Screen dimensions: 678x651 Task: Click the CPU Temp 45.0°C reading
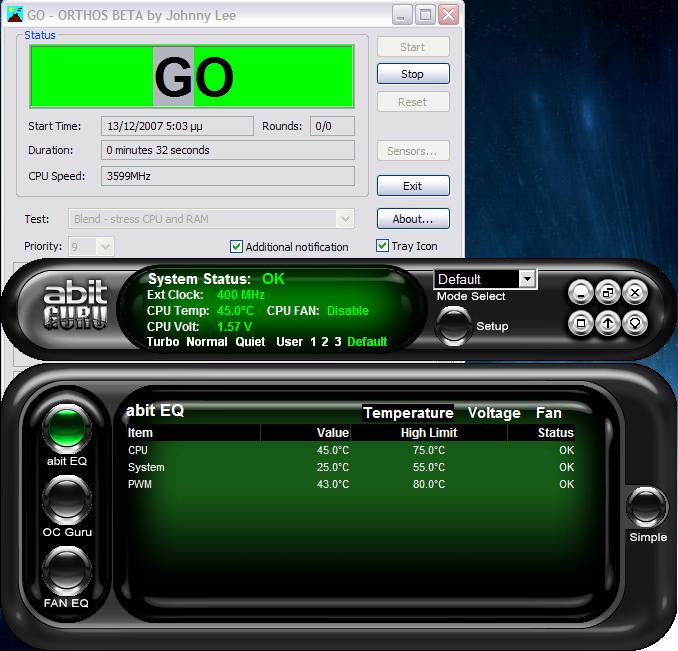point(235,310)
